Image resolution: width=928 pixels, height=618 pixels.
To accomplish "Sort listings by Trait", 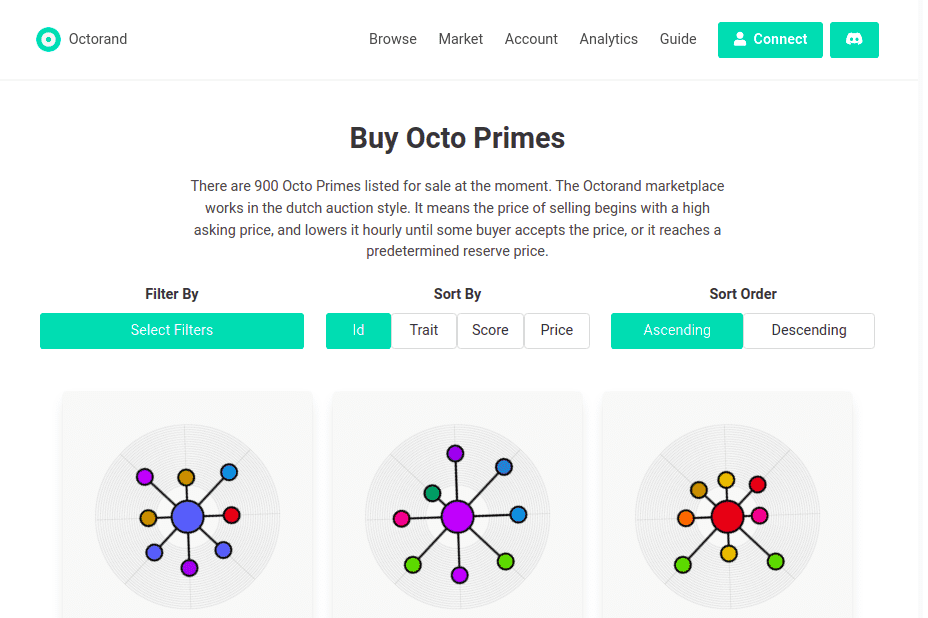I will click(x=424, y=331).
